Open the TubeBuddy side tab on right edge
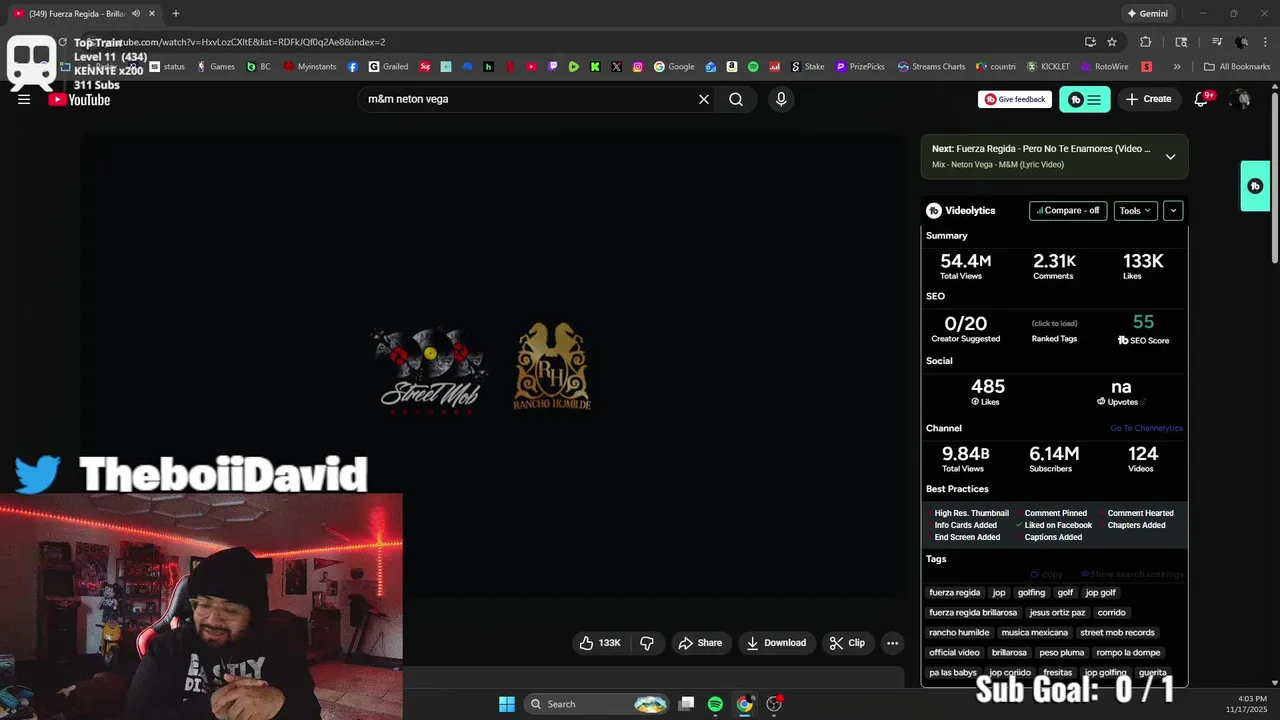This screenshot has width=1280, height=720. pyautogui.click(x=1255, y=186)
